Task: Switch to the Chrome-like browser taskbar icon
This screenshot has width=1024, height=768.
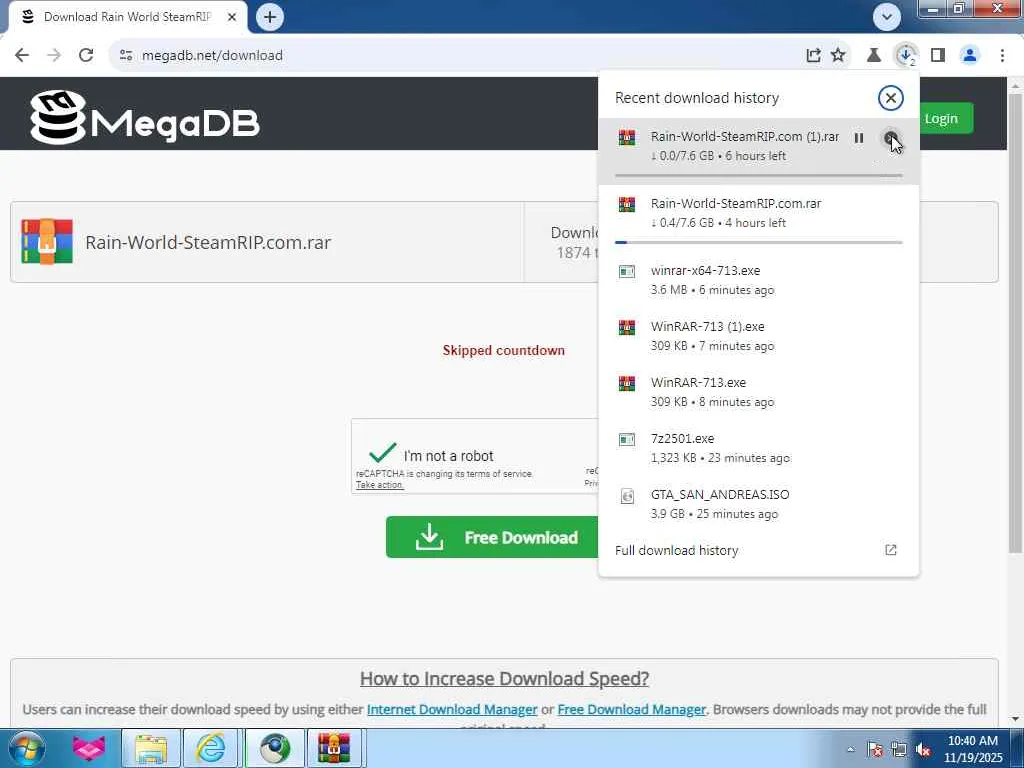Action: (275, 748)
